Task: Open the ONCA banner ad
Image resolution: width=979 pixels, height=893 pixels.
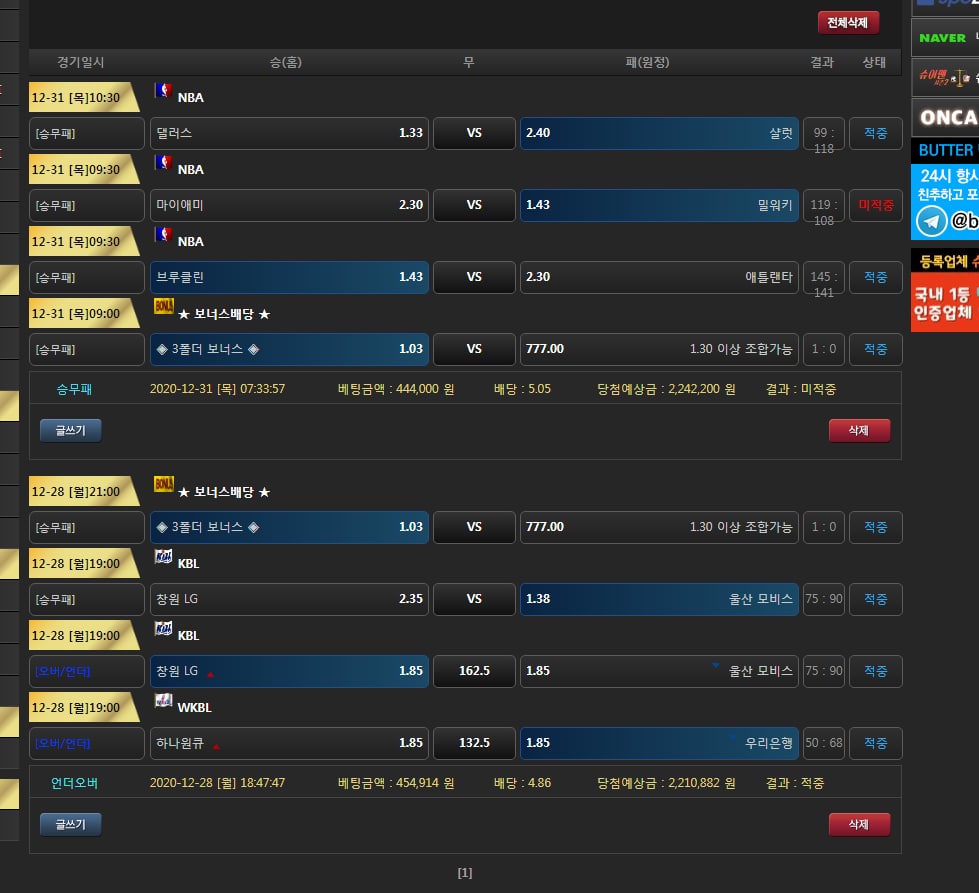Action: [946, 117]
